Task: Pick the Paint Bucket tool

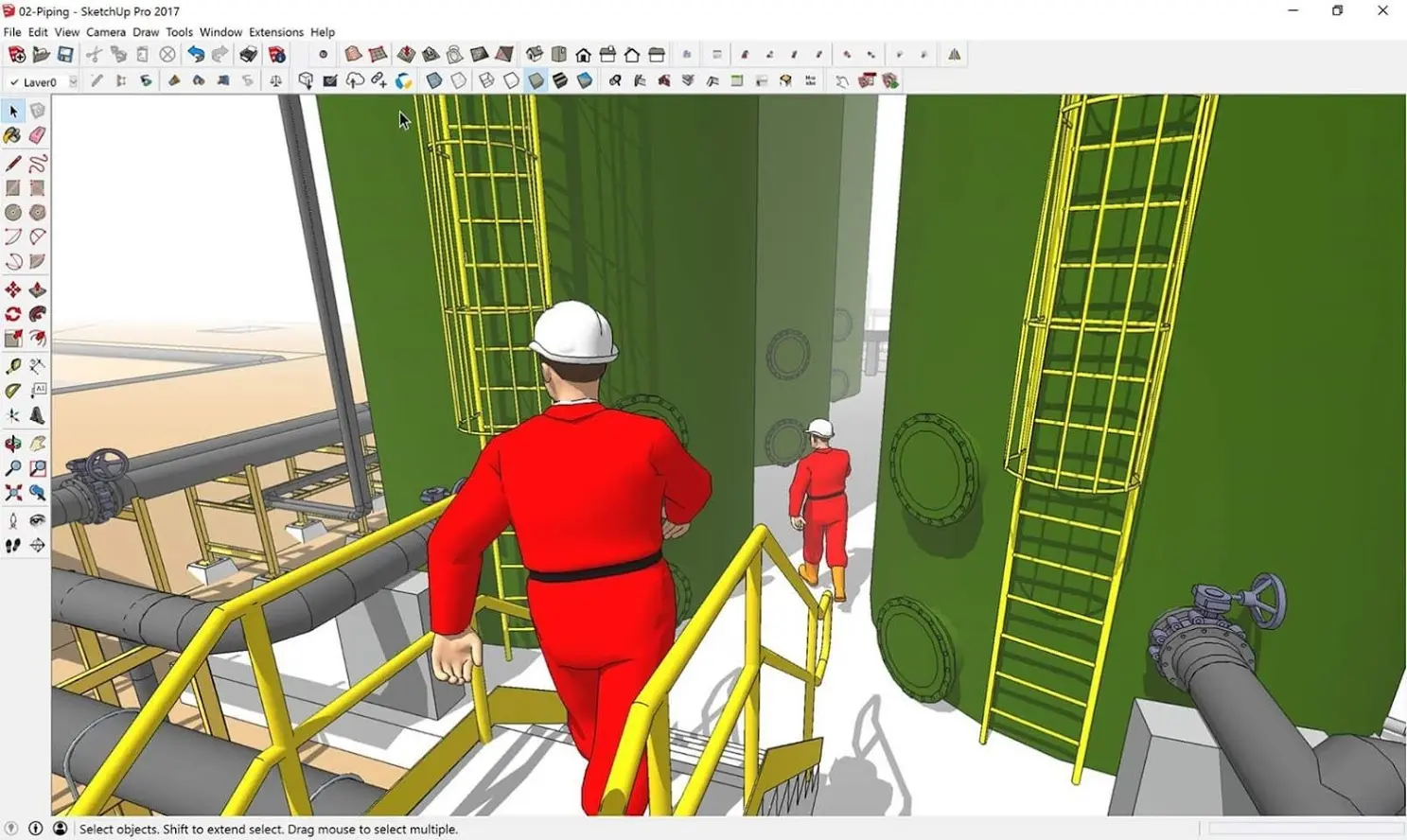Action: 13,135
